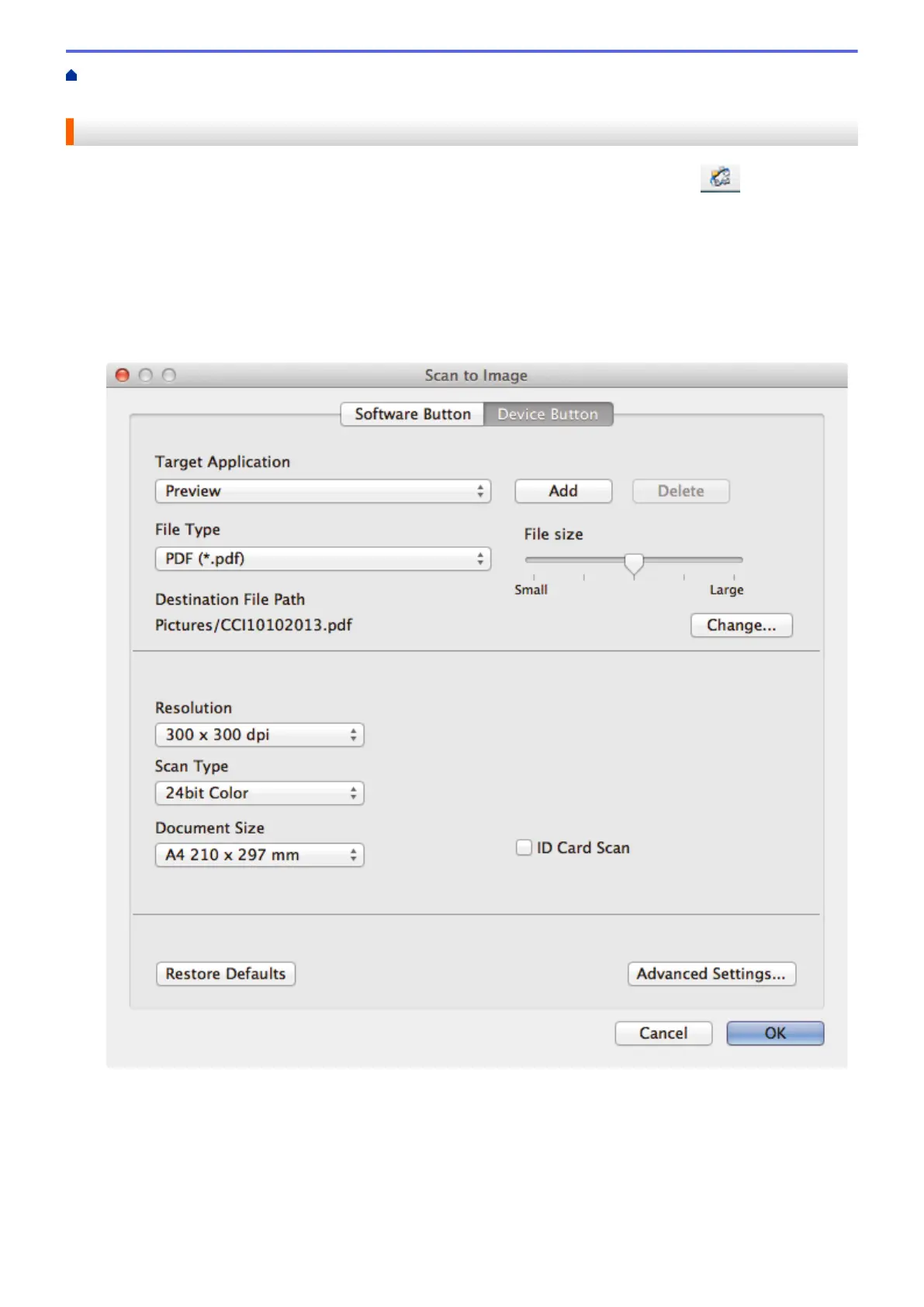Viewport: 924px width, 1307px height.
Task: Click the blue home icon at the page top
Action: tap(71, 75)
